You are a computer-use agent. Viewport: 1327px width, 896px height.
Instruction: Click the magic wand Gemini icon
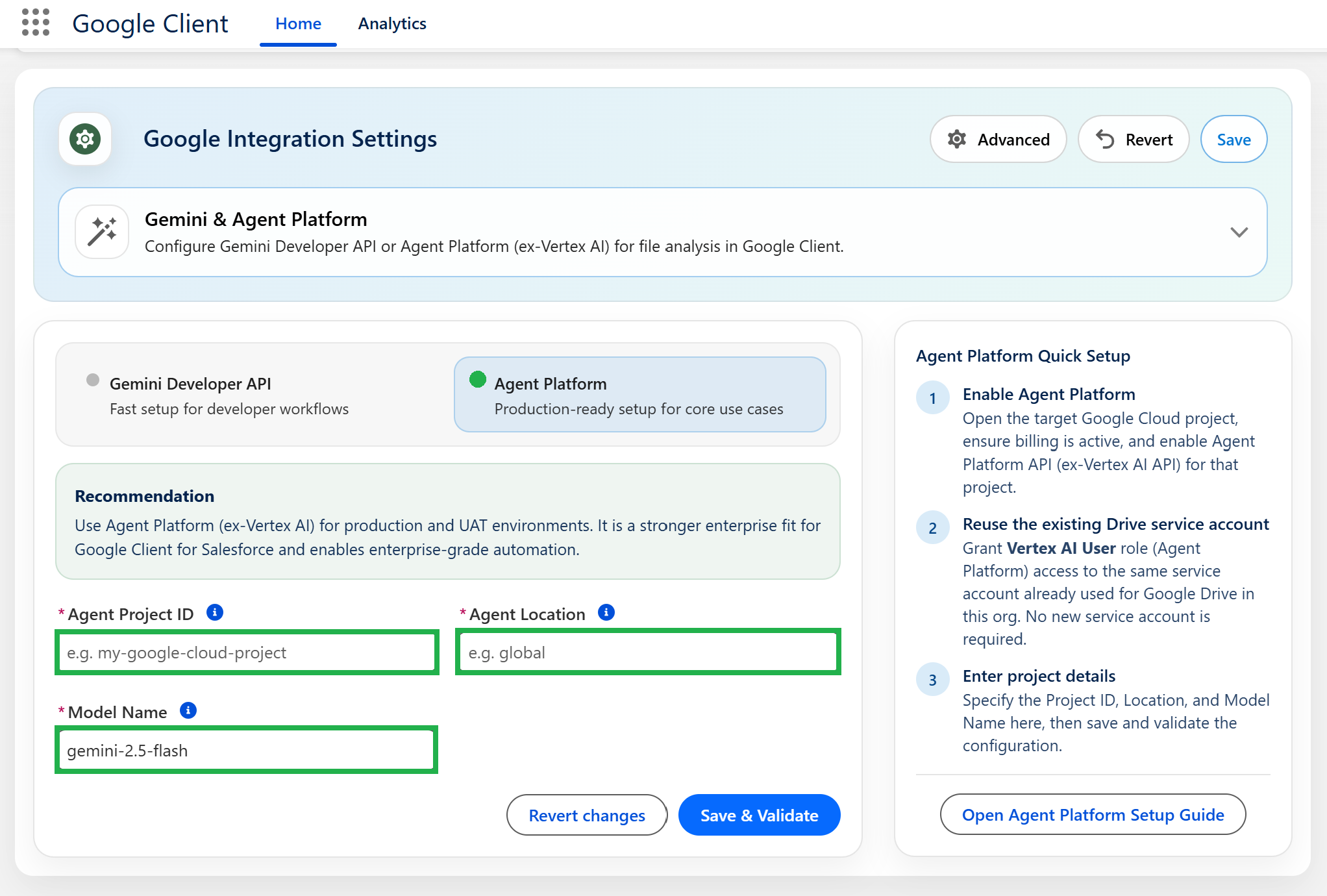tap(102, 232)
